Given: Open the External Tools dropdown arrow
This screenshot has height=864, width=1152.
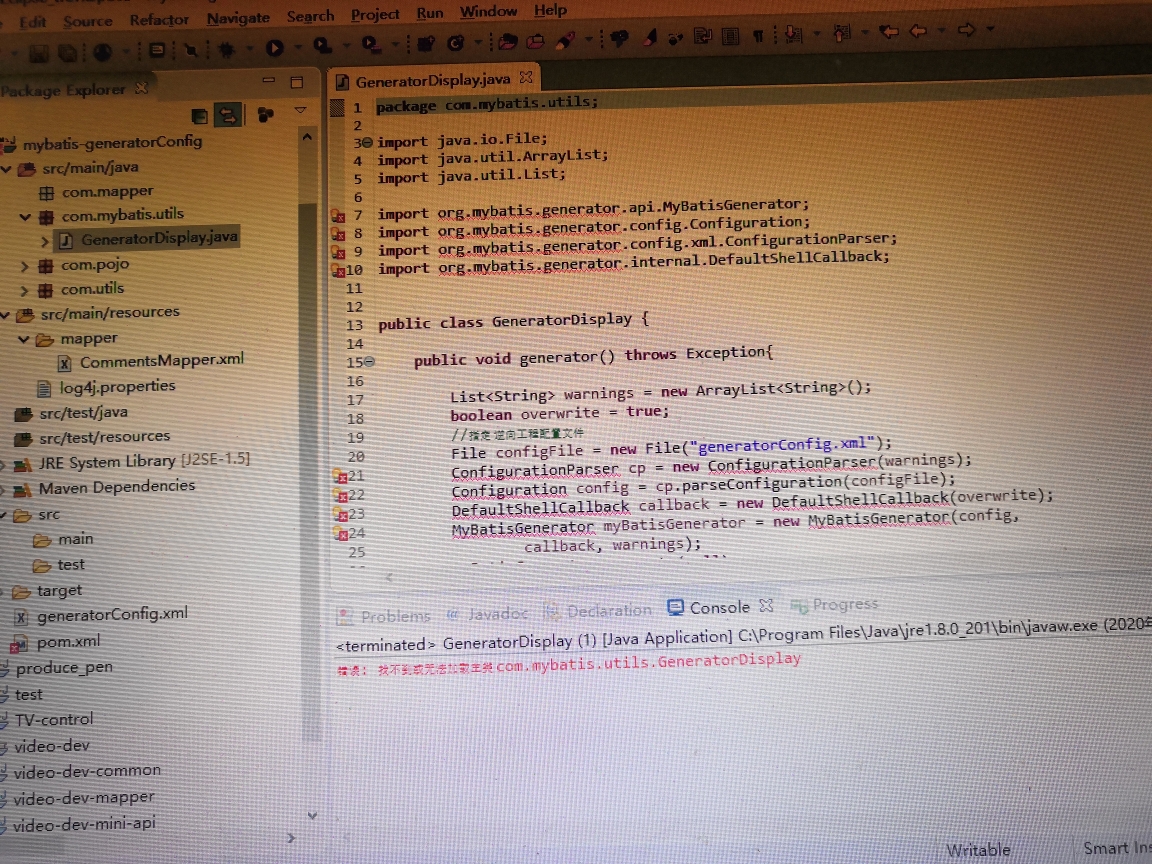Looking at the screenshot, I should click(395, 46).
